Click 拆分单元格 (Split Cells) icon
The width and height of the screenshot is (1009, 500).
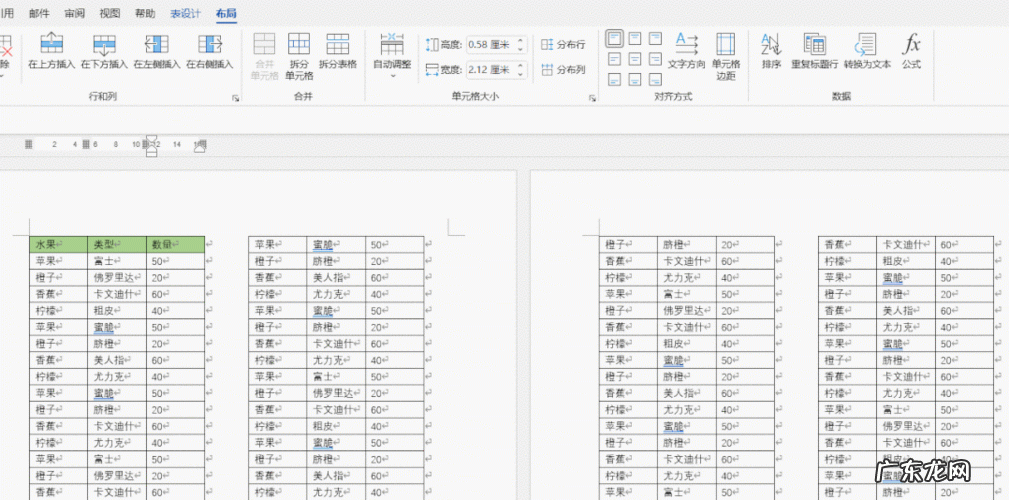click(299, 45)
